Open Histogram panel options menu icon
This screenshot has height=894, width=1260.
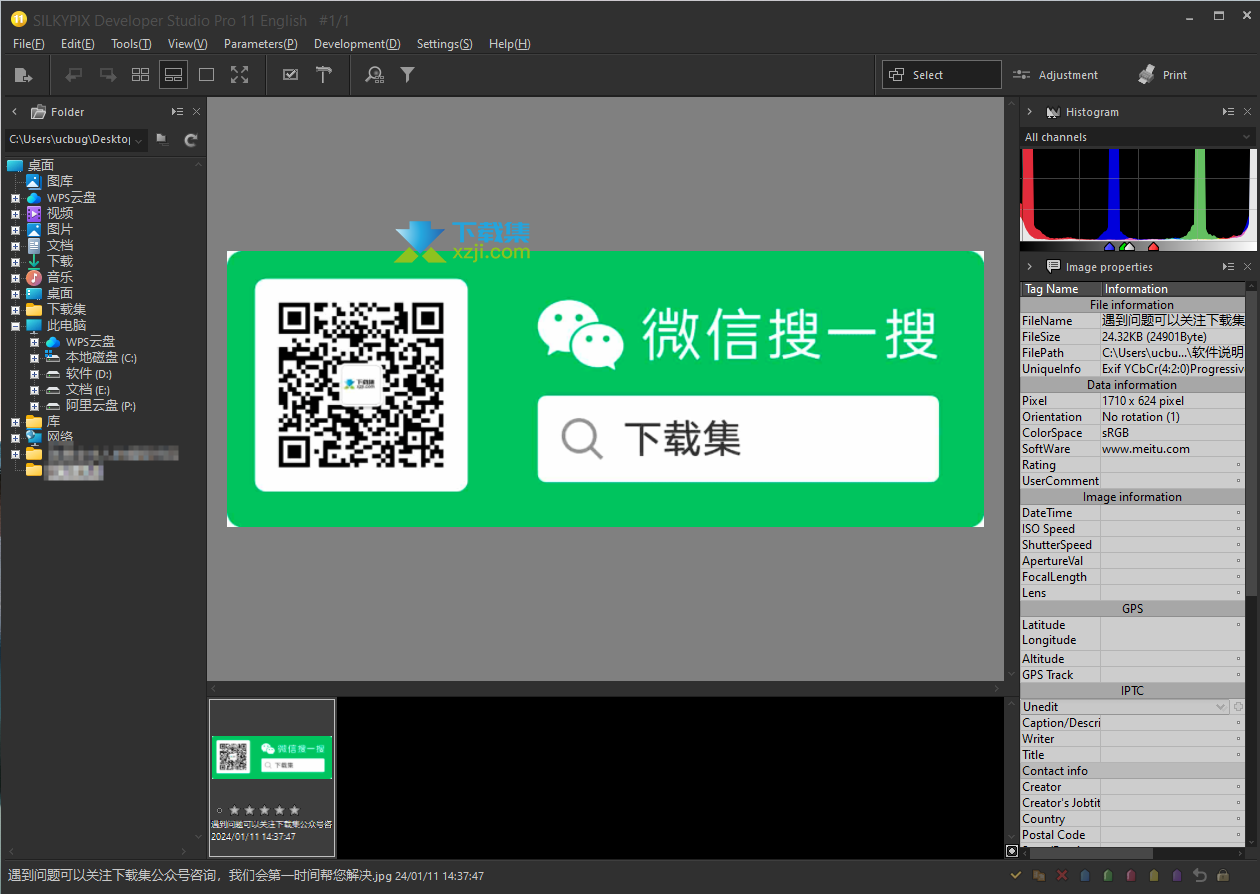click(1228, 112)
